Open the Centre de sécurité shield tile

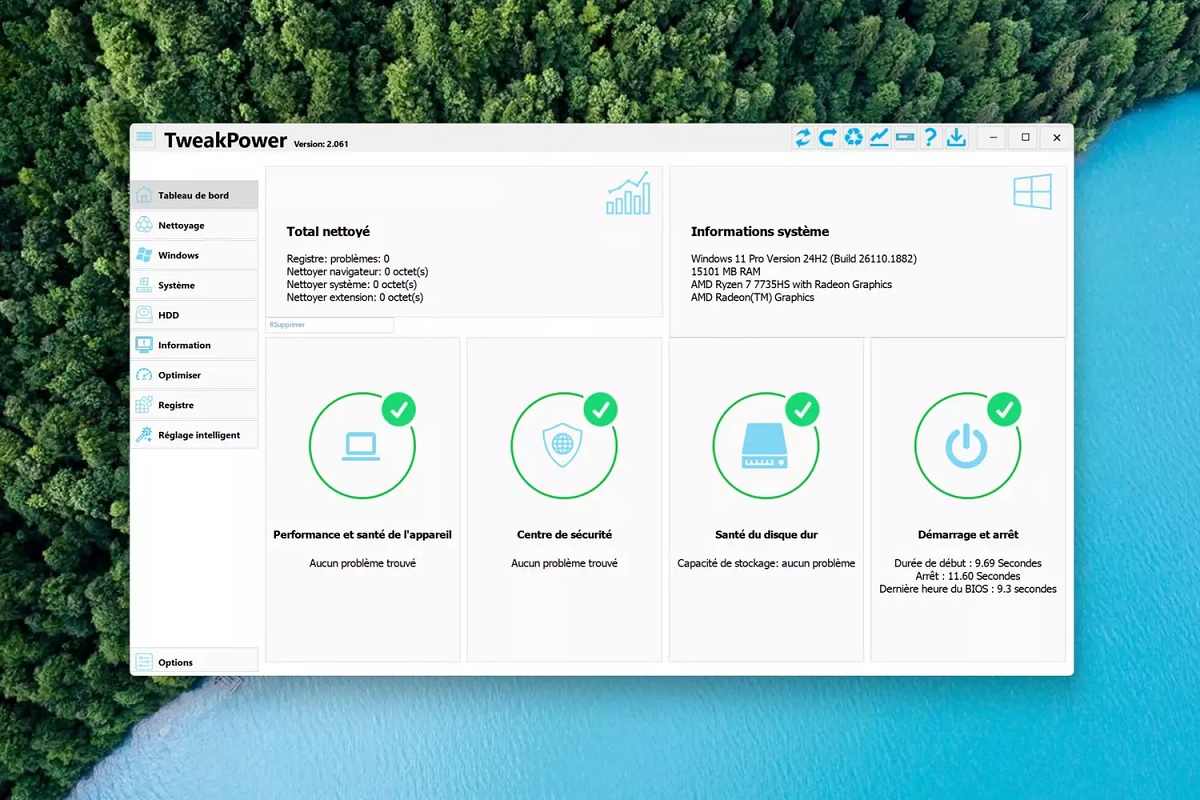click(x=563, y=446)
